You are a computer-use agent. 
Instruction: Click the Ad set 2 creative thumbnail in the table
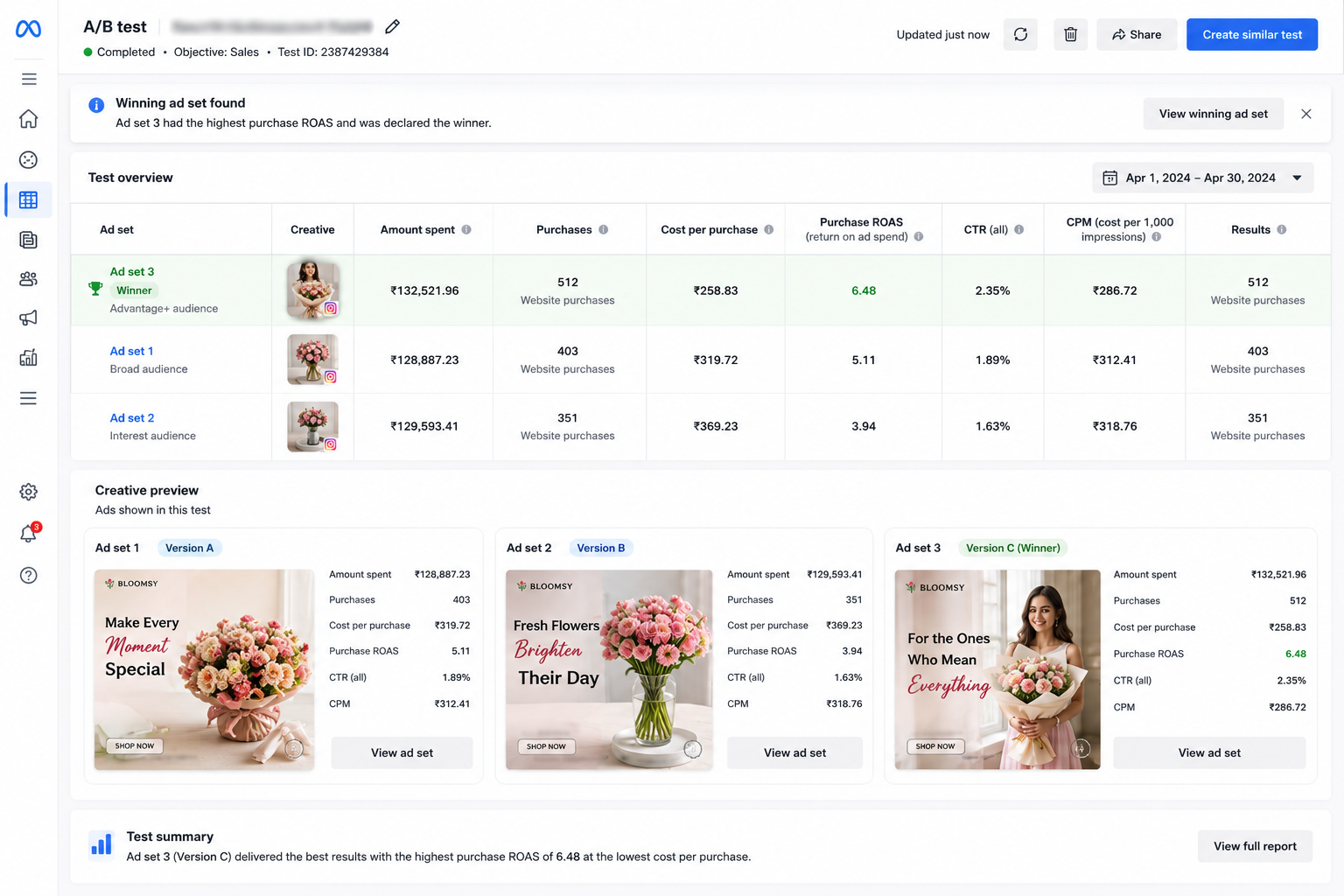coord(312,426)
